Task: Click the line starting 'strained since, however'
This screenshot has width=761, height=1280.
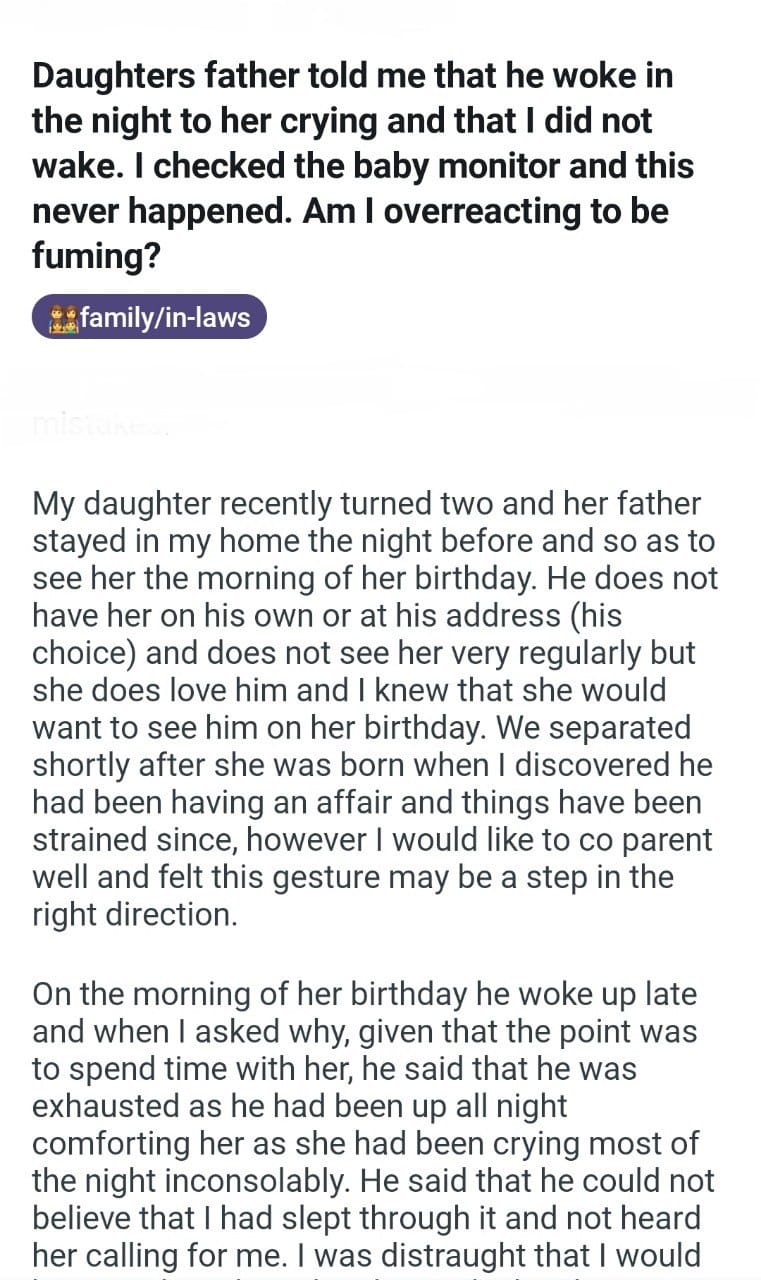Action: point(372,840)
